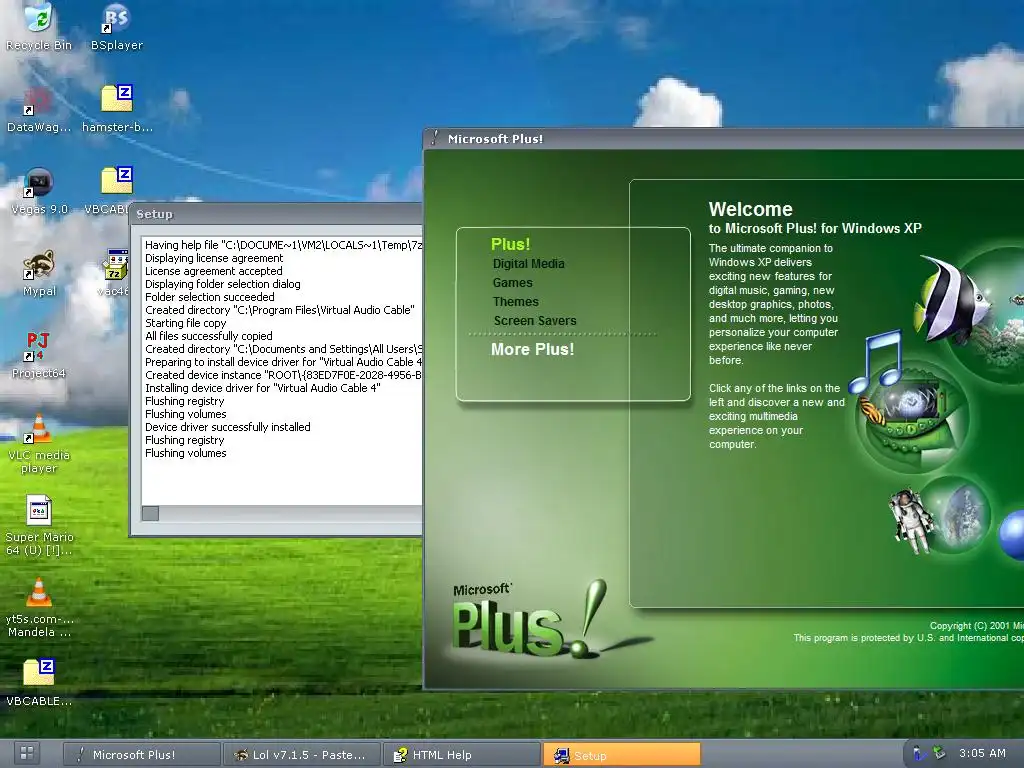The height and width of the screenshot is (768, 1024).
Task: Open the Games link in Microsoft Plus!
Action: [513, 283]
